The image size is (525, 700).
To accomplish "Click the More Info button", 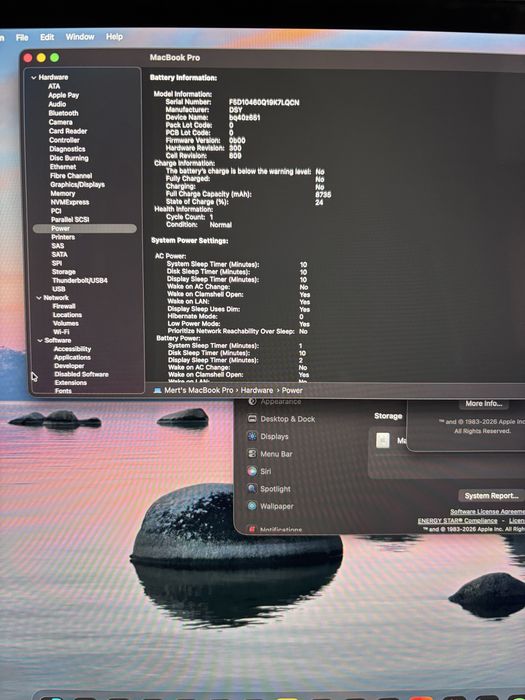I will (x=483, y=404).
